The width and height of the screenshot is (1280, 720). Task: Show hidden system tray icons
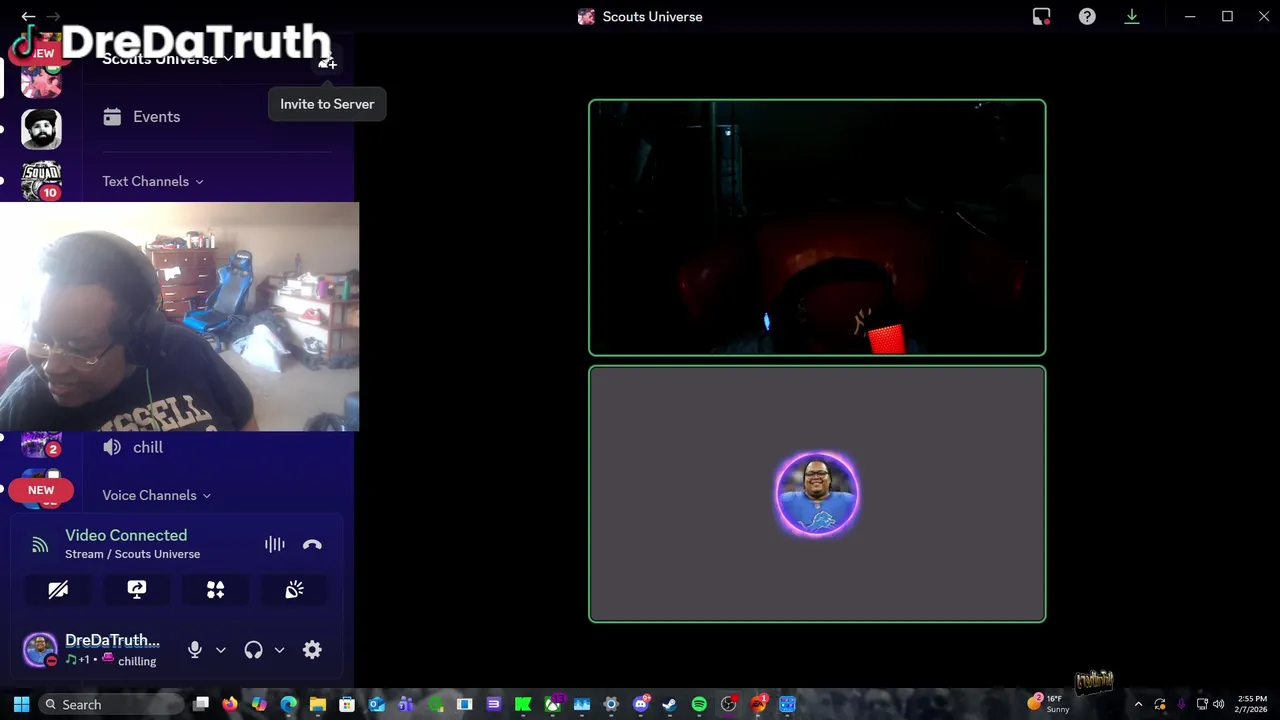pos(1138,704)
